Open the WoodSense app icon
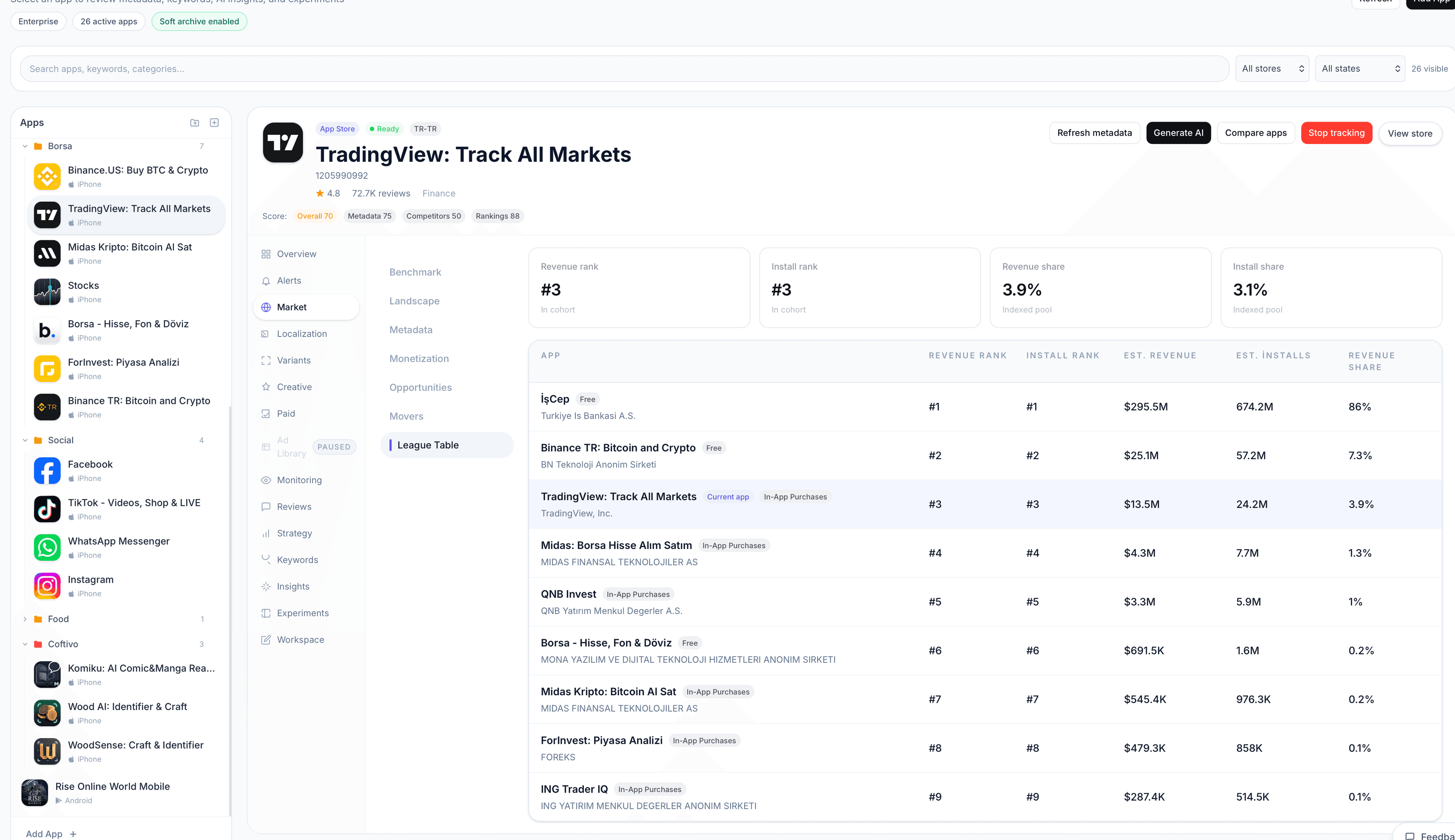1455x840 pixels. point(47,751)
